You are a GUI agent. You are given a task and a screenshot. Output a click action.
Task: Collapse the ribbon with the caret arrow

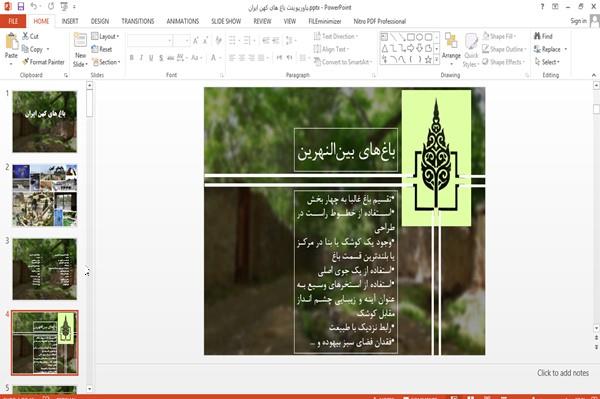[x=593, y=75]
